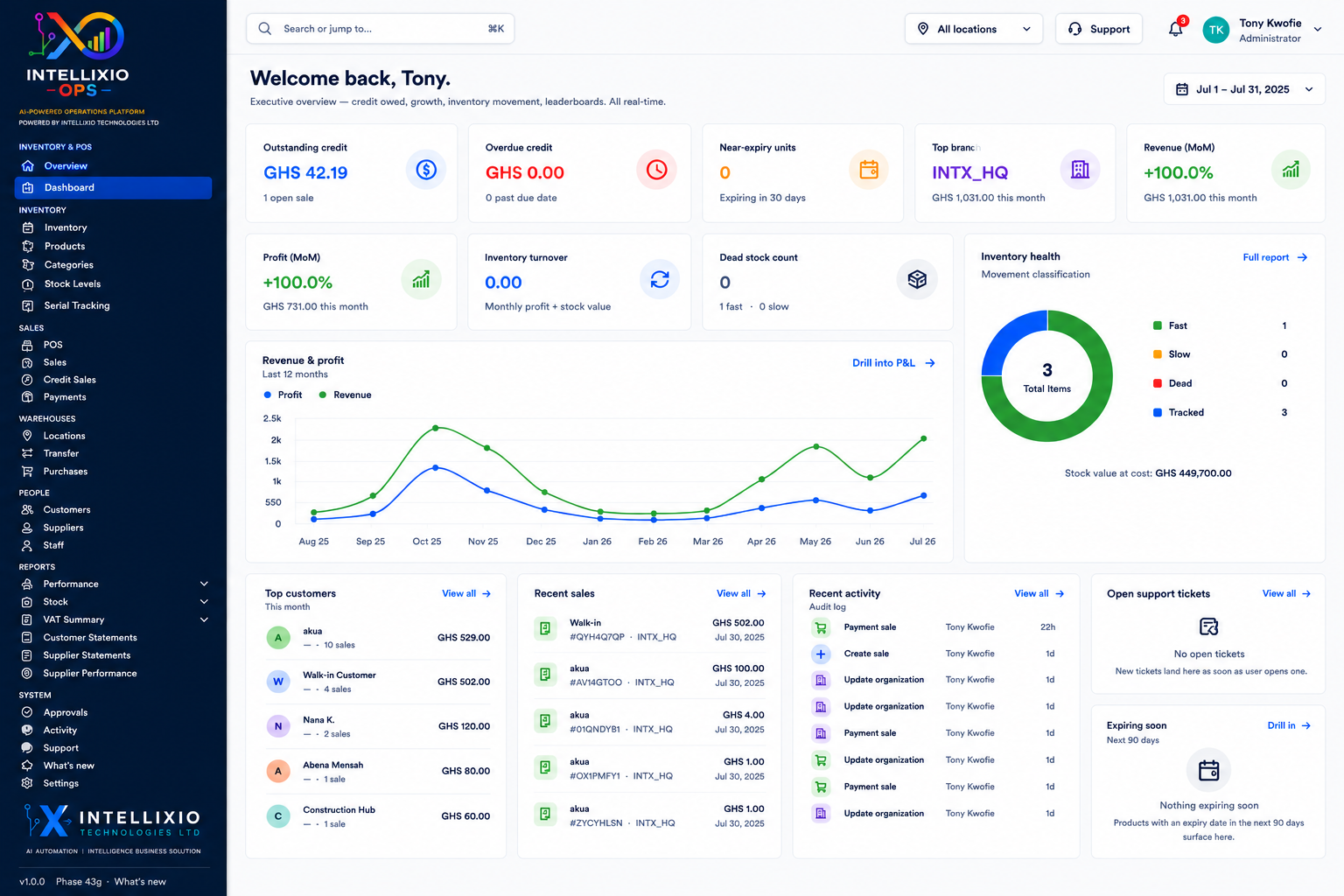
Task: Click the Abena Mensah customer row name
Action: (333, 765)
